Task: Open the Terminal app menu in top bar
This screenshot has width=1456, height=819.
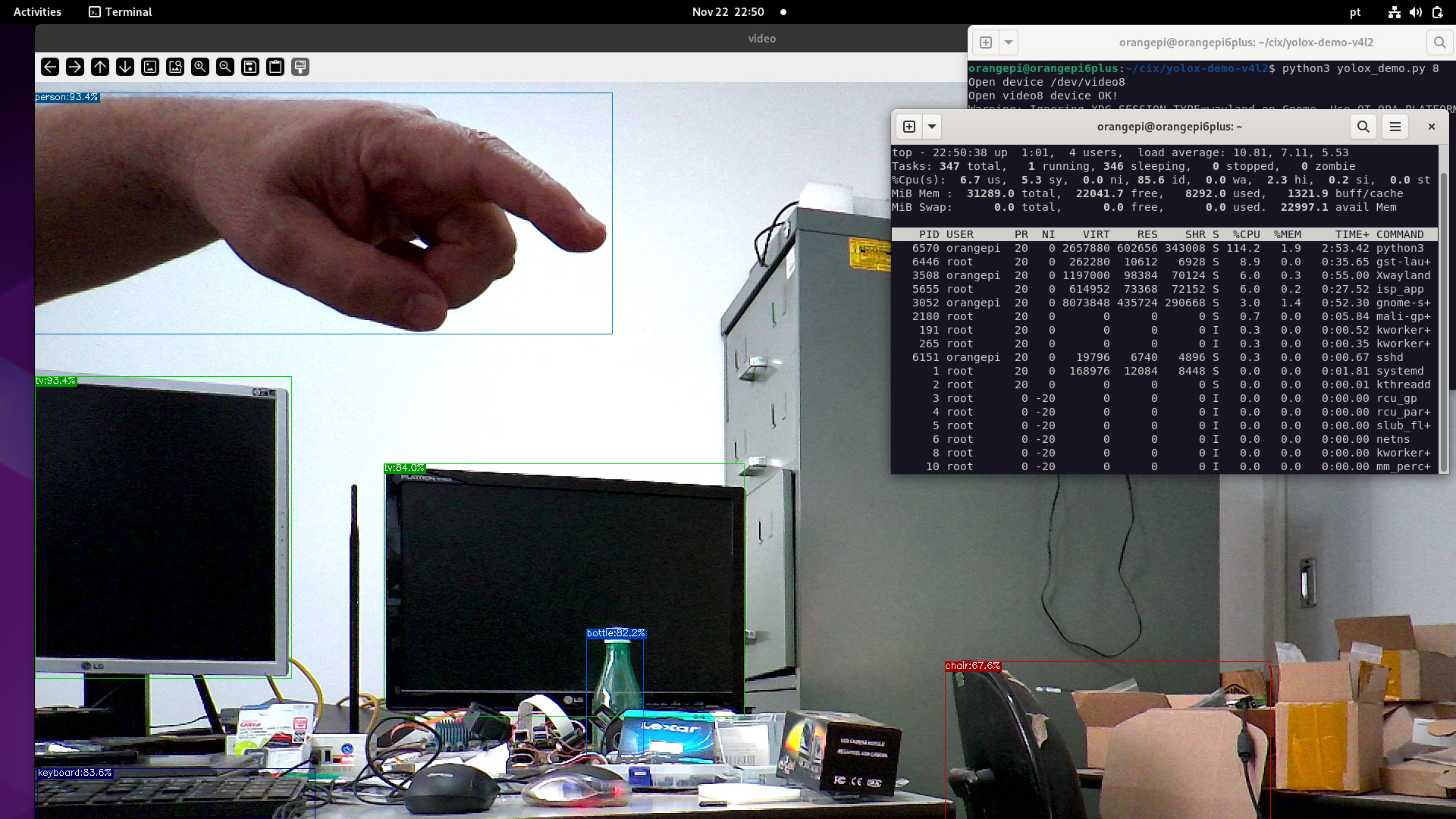Action: tap(121, 12)
